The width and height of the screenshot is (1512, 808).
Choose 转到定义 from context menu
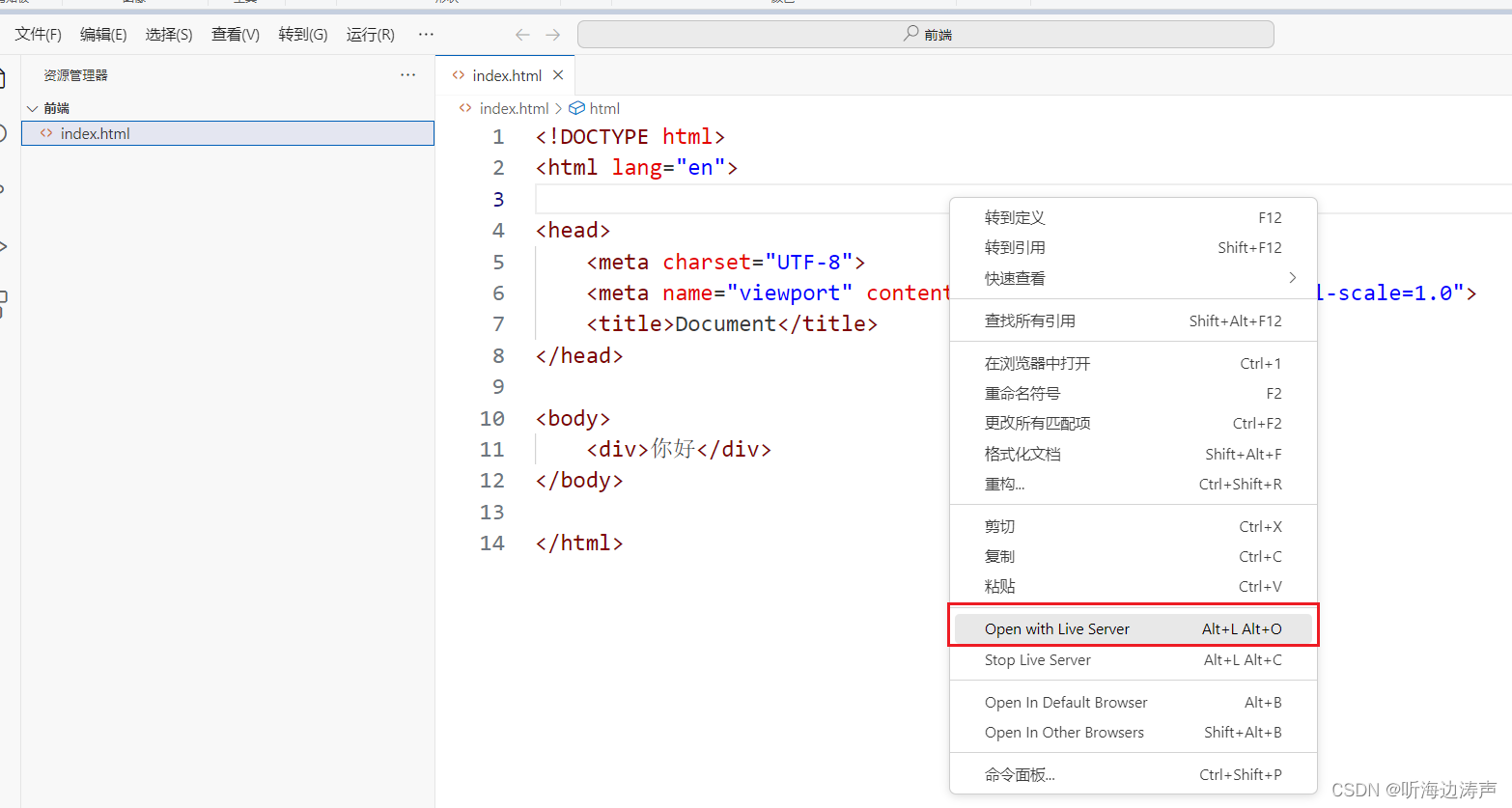coord(1134,218)
